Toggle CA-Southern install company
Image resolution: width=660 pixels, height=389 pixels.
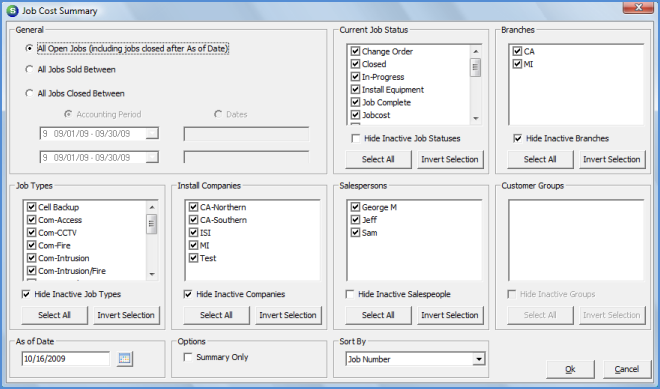(x=194, y=220)
